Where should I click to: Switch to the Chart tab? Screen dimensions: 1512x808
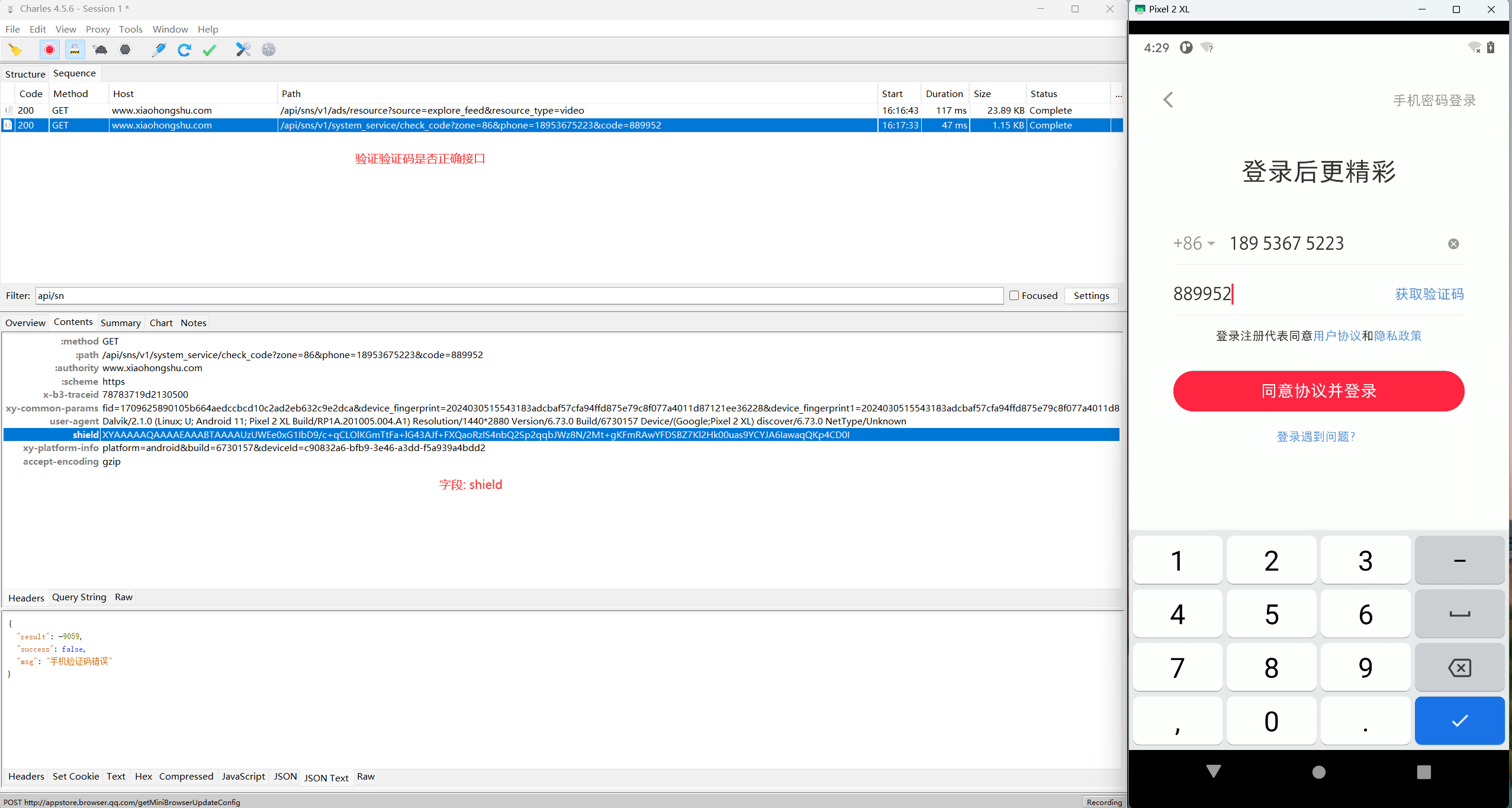(161, 323)
